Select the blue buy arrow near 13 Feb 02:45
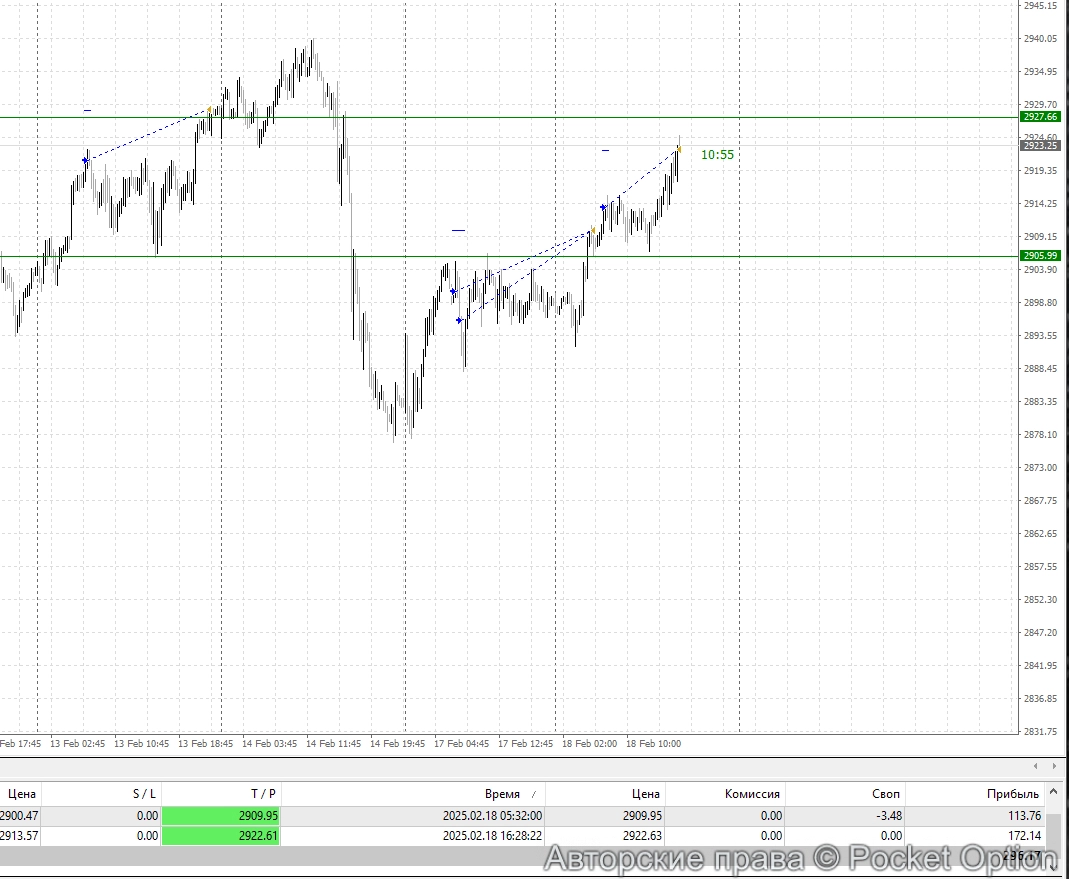1069x879 pixels. point(85,159)
